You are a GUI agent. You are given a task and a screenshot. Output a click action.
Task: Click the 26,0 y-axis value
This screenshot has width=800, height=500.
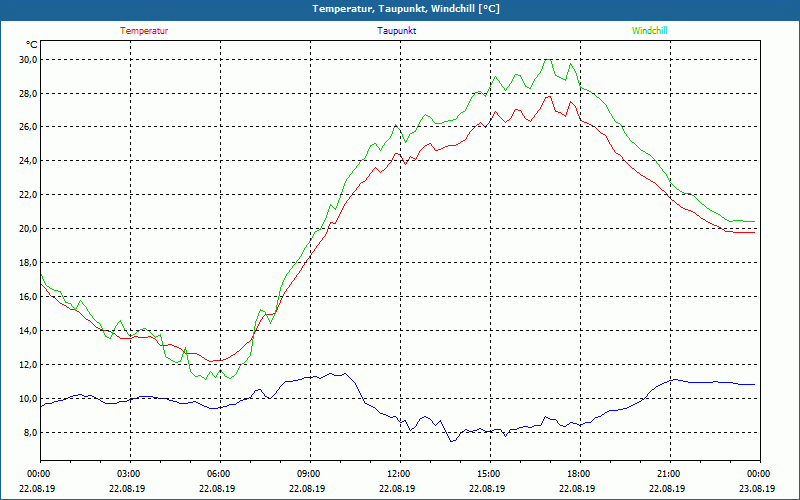point(29,127)
